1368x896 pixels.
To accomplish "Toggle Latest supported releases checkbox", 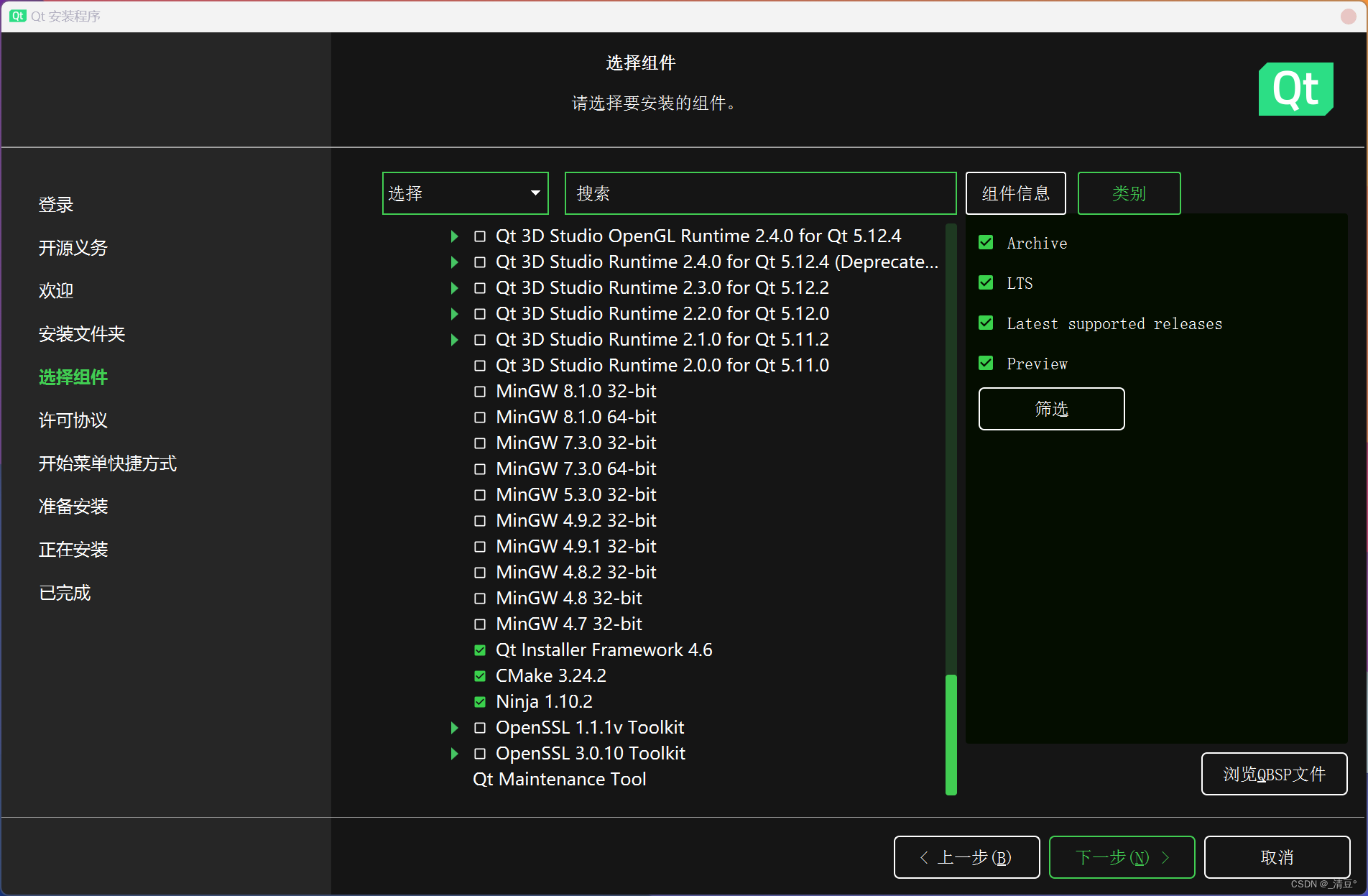I will [986, 323].
